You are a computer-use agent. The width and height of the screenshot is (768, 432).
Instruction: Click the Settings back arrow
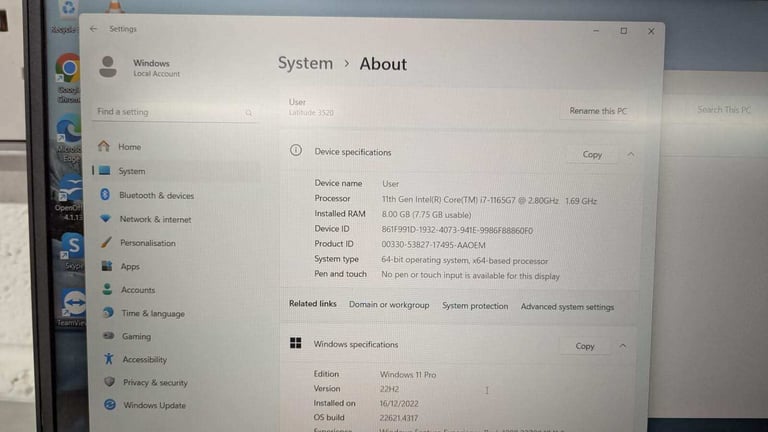[94, 29]
